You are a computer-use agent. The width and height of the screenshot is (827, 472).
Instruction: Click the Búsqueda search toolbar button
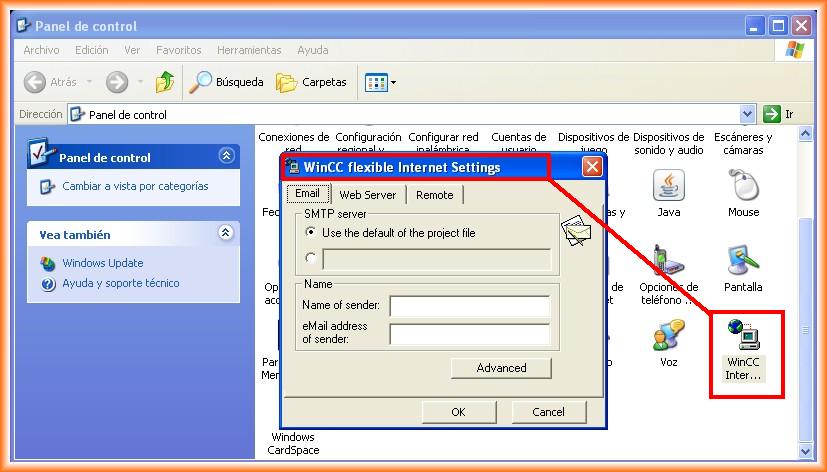tap(227, 82)
